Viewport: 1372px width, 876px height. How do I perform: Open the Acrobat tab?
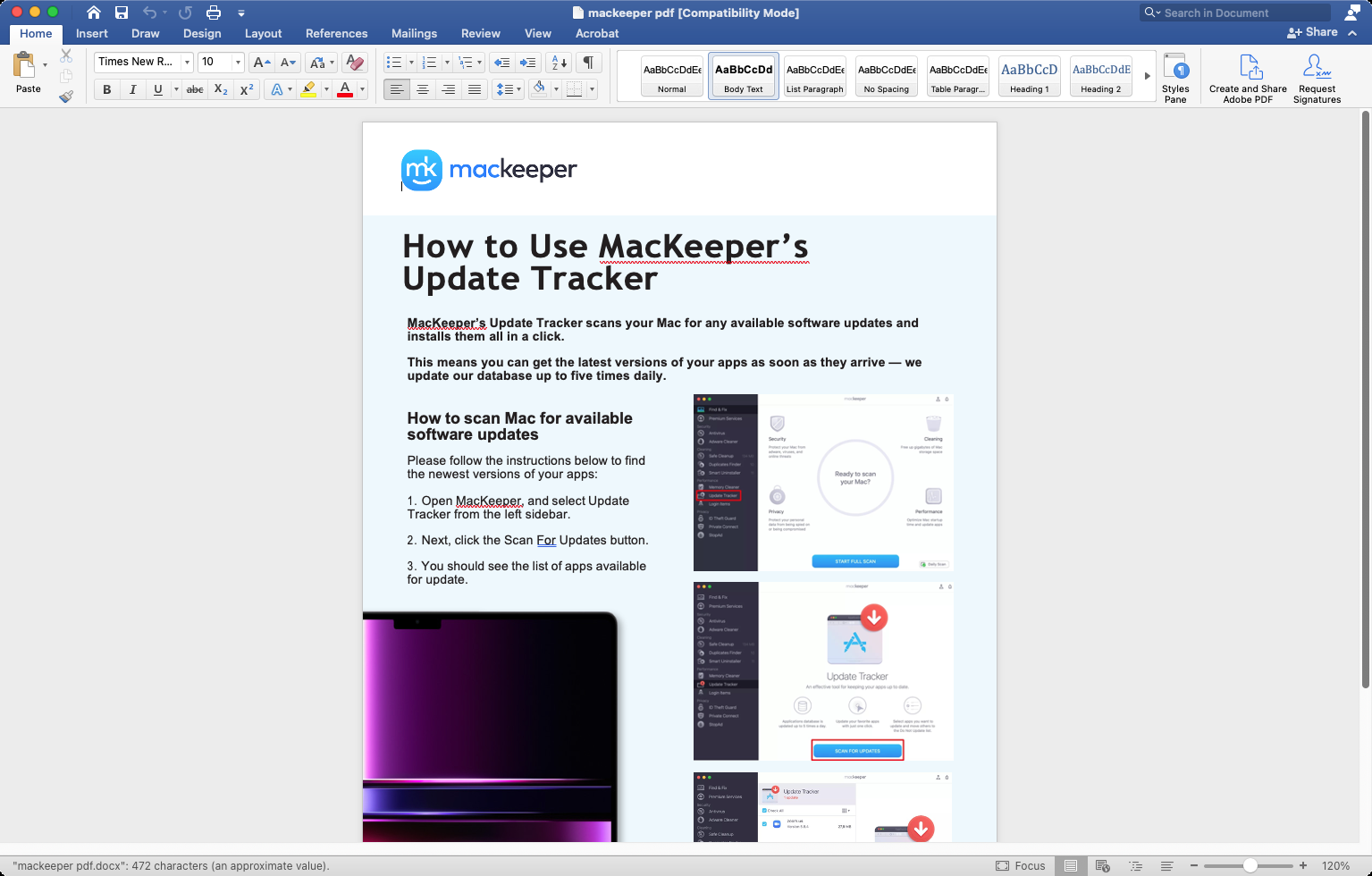[x=597, y=33]
